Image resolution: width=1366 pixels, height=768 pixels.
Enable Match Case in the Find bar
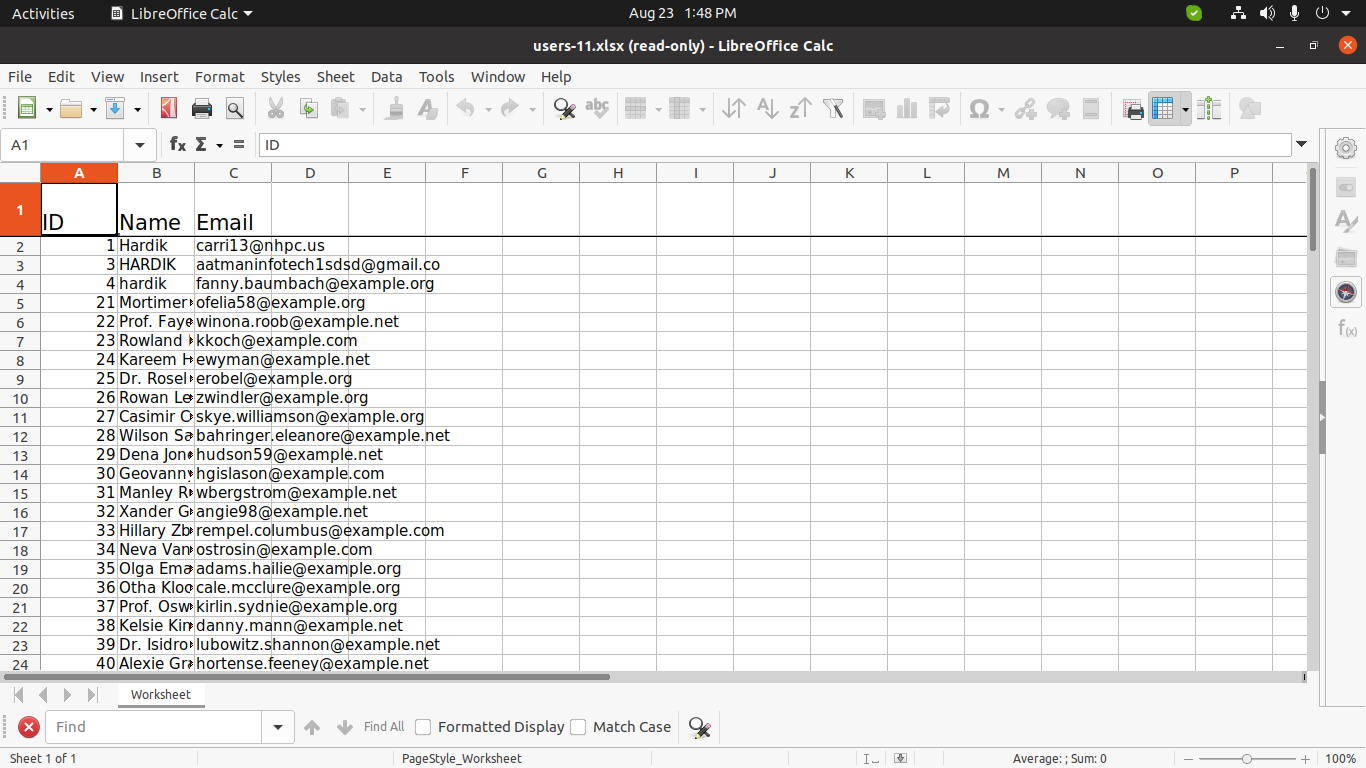578,727
